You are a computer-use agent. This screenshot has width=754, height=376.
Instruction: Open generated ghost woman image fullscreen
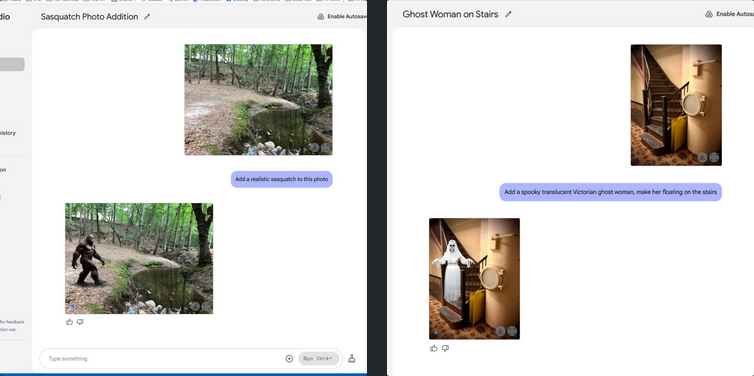512,331
